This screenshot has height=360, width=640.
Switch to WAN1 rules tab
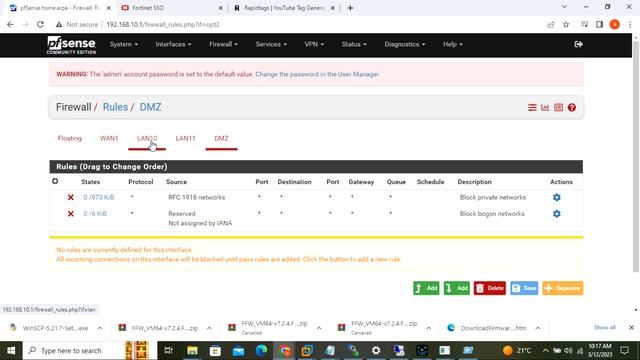pos(109,138)
